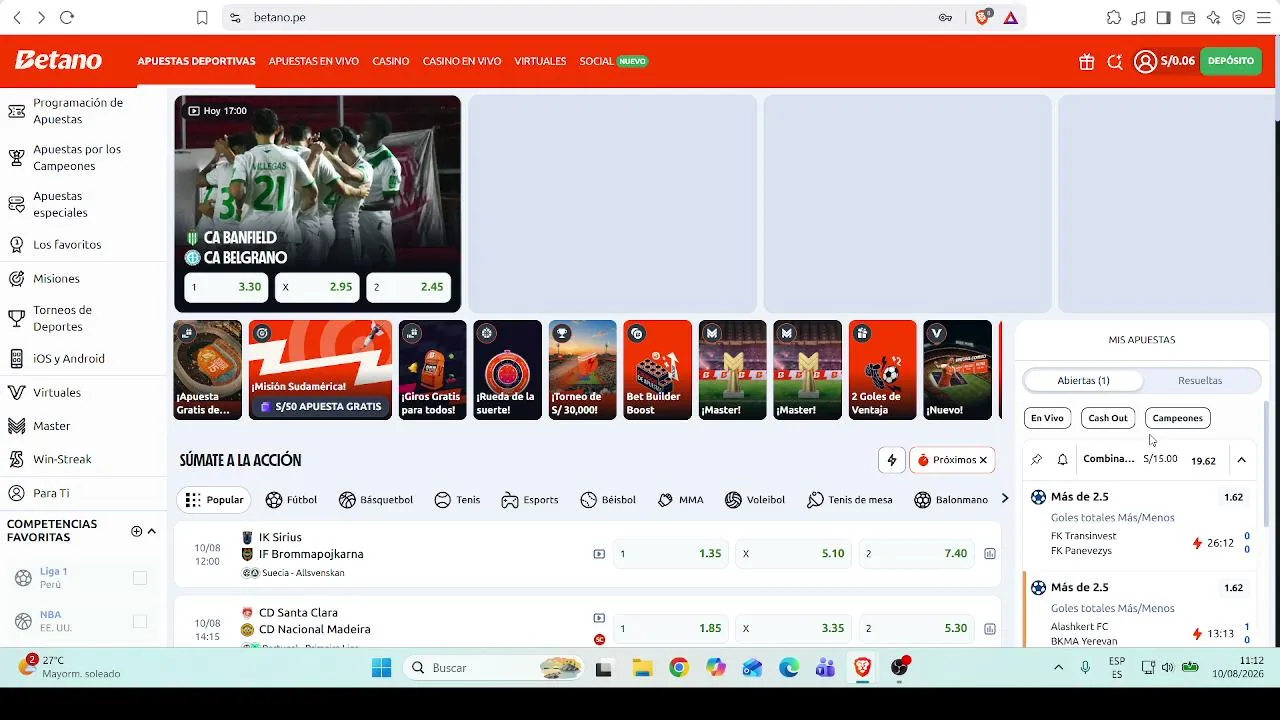
Task: Click the Betano logo
Action: [58, 60]
